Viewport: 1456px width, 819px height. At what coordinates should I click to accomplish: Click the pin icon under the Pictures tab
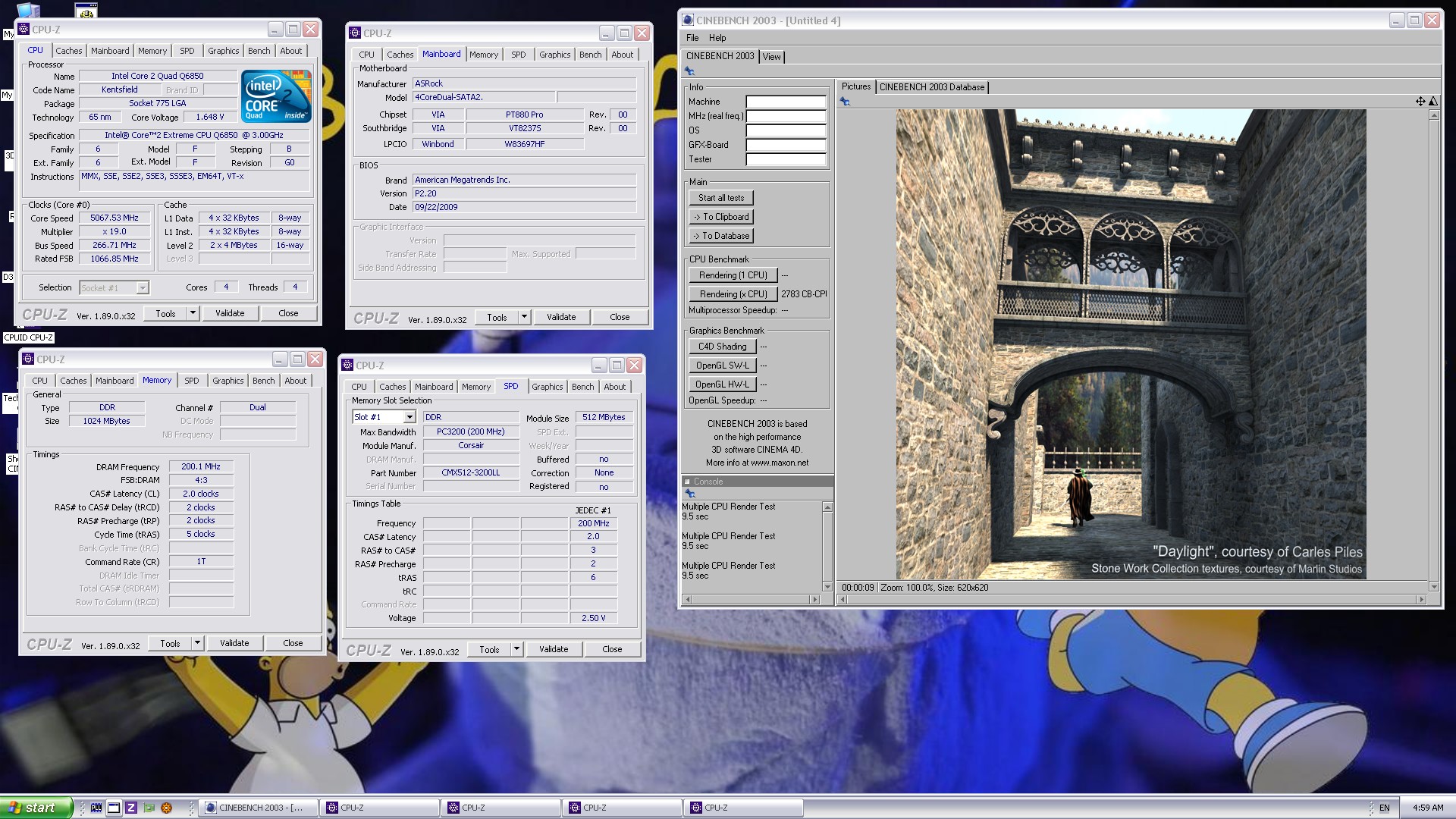click(845, 102)
